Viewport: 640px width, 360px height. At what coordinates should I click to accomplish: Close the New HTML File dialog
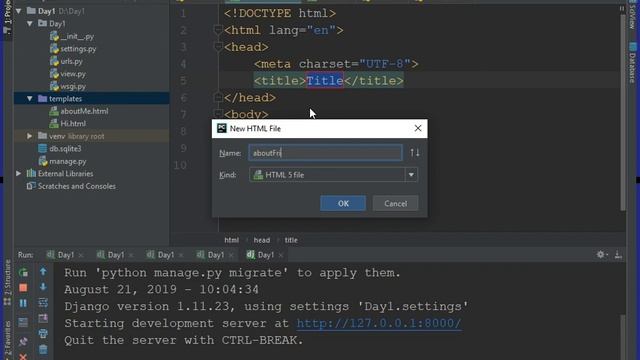pos(418,128)
